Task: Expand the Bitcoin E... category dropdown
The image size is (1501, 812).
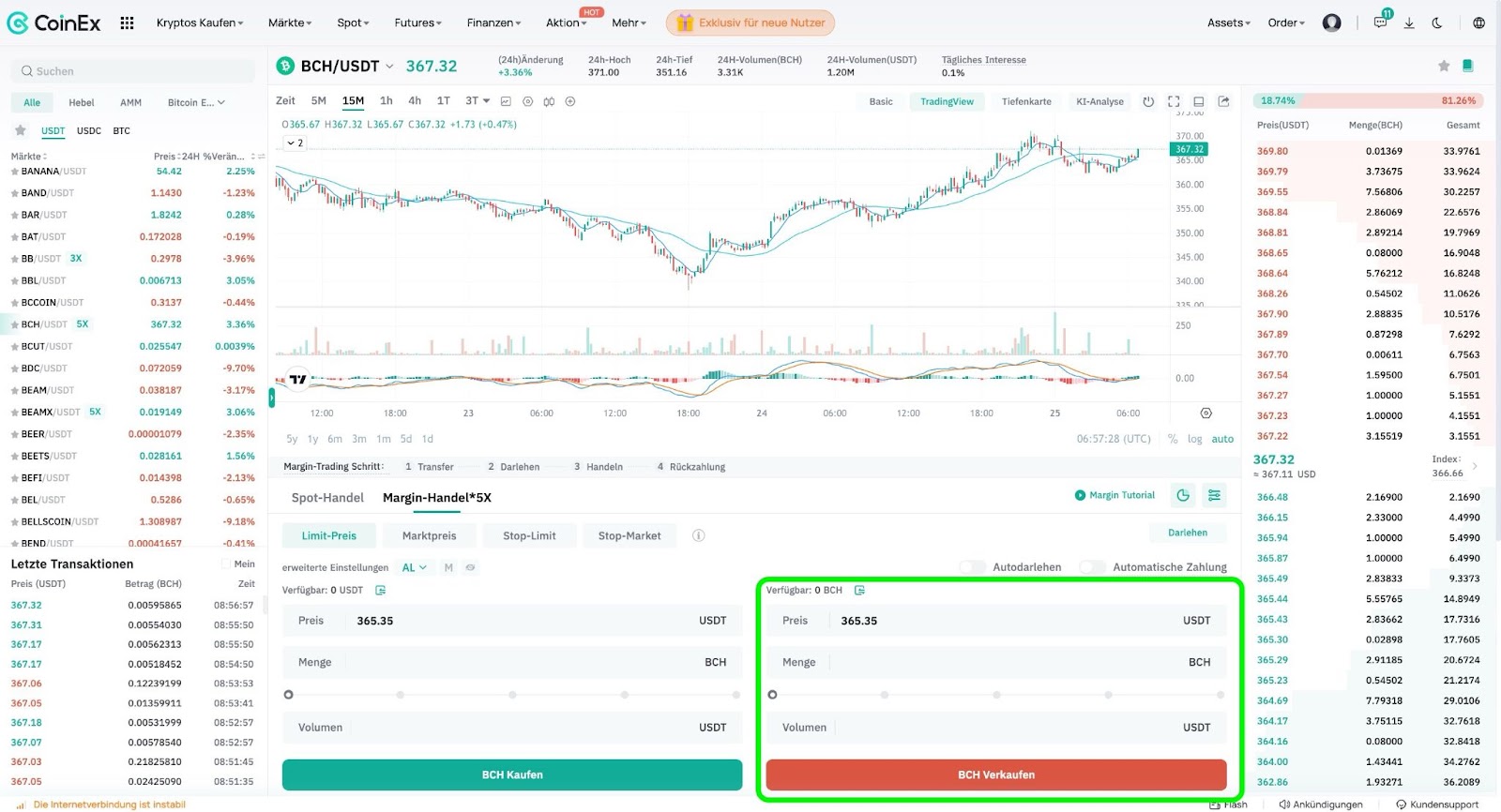Action: point(196,102)
